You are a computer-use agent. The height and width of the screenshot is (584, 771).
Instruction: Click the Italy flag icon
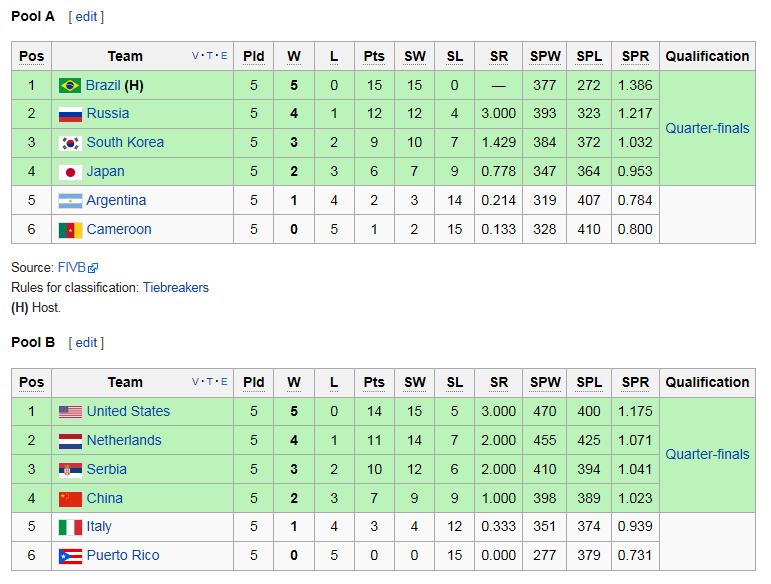click(x=70, y=527)
